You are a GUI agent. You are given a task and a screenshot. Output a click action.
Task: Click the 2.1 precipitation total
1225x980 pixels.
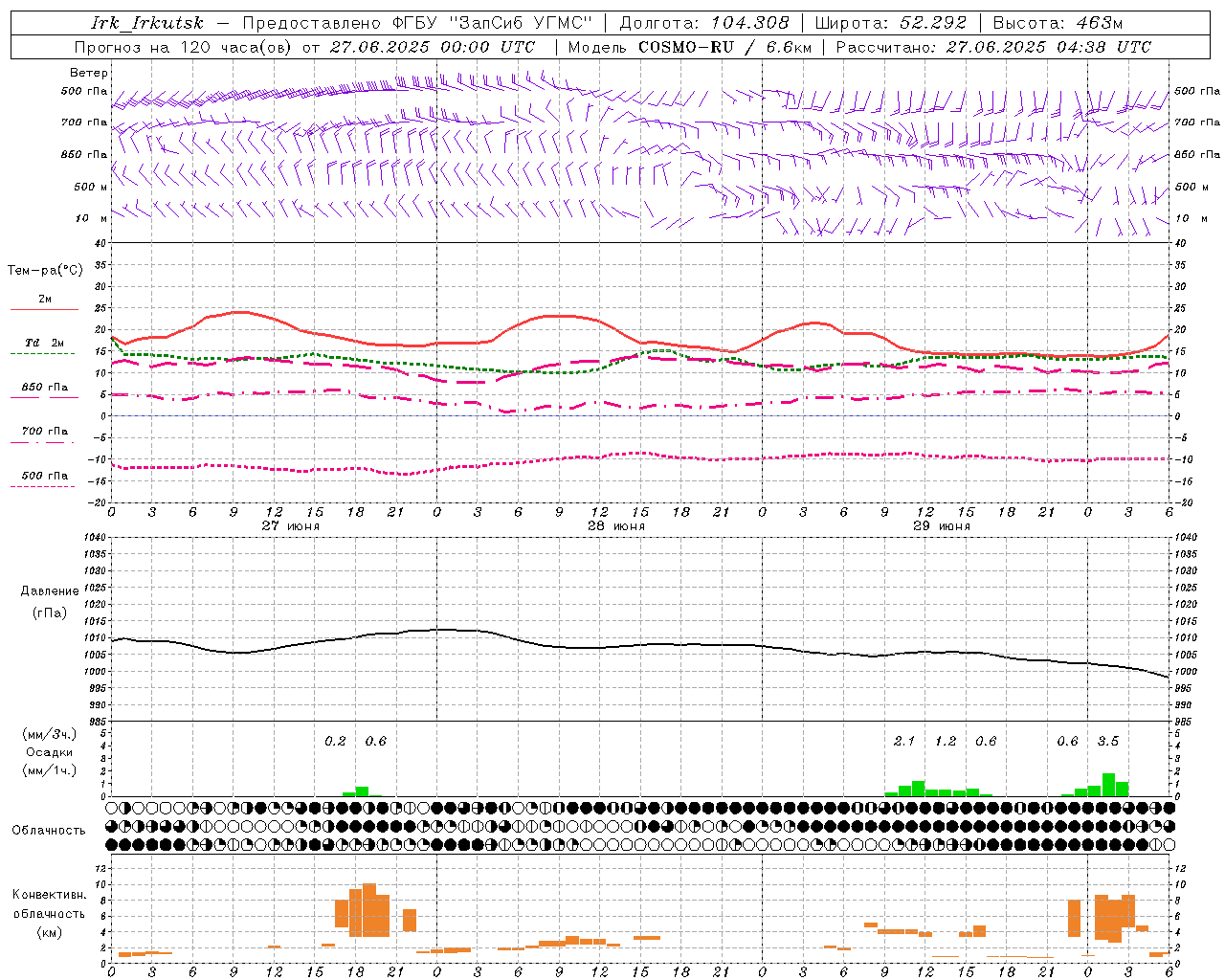pyautogui.click(x=904, y=742)
